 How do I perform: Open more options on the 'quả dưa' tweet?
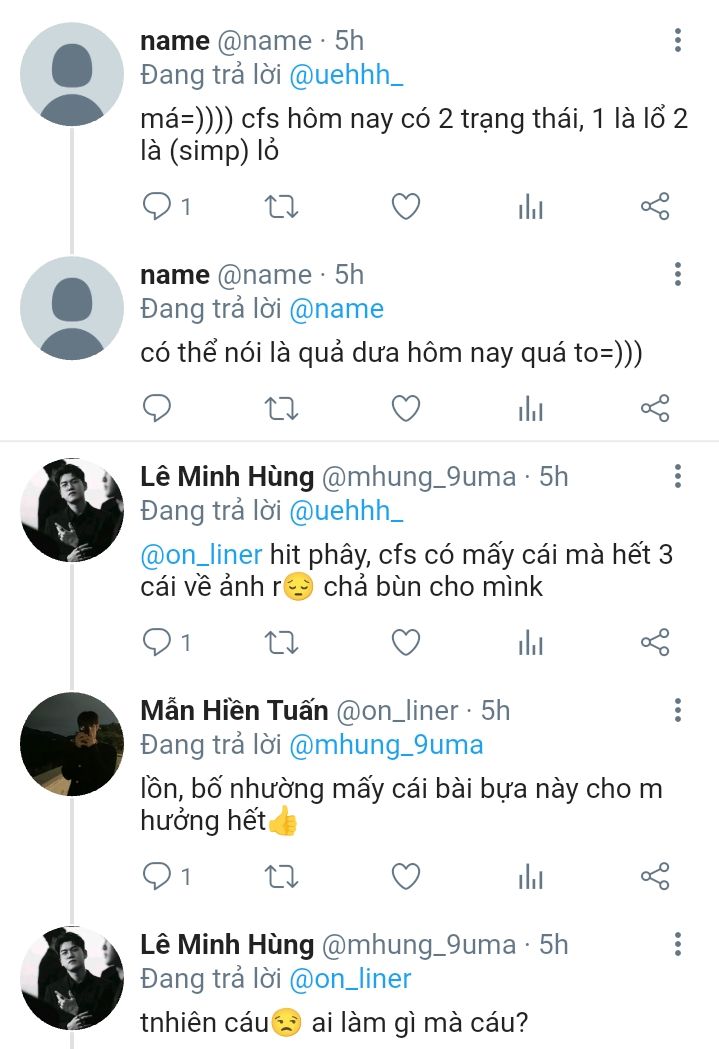coord(678,275)
